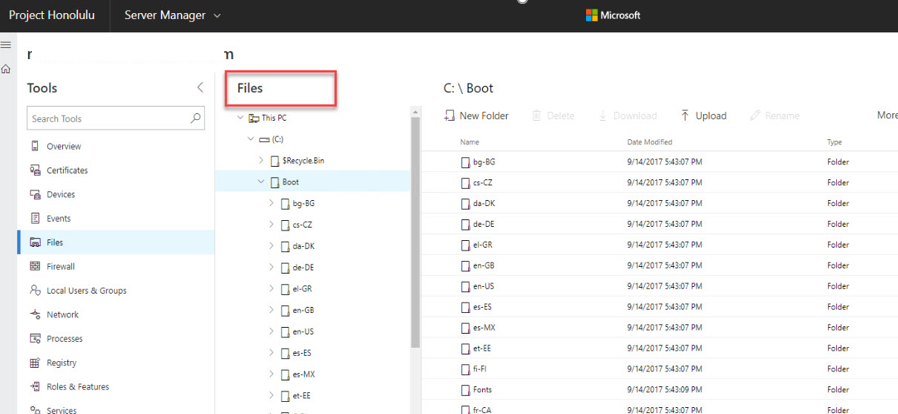The width and height of the screenshot is (898, 414).
Task: Click the Processes icon in Tools list
Action: point(35,338)
